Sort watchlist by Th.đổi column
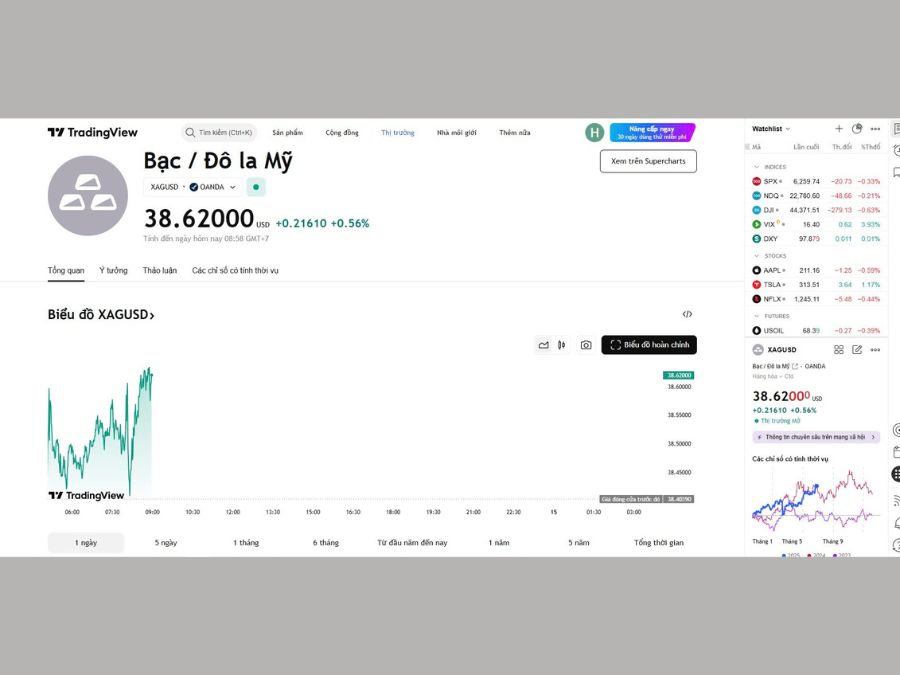 coord(842,147)
